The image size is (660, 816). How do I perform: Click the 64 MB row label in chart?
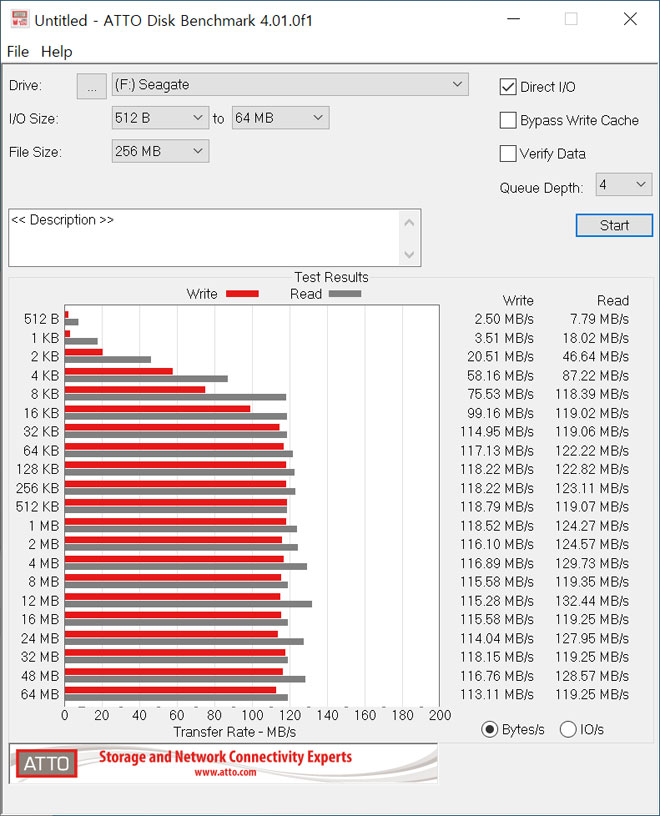[40, 695]
